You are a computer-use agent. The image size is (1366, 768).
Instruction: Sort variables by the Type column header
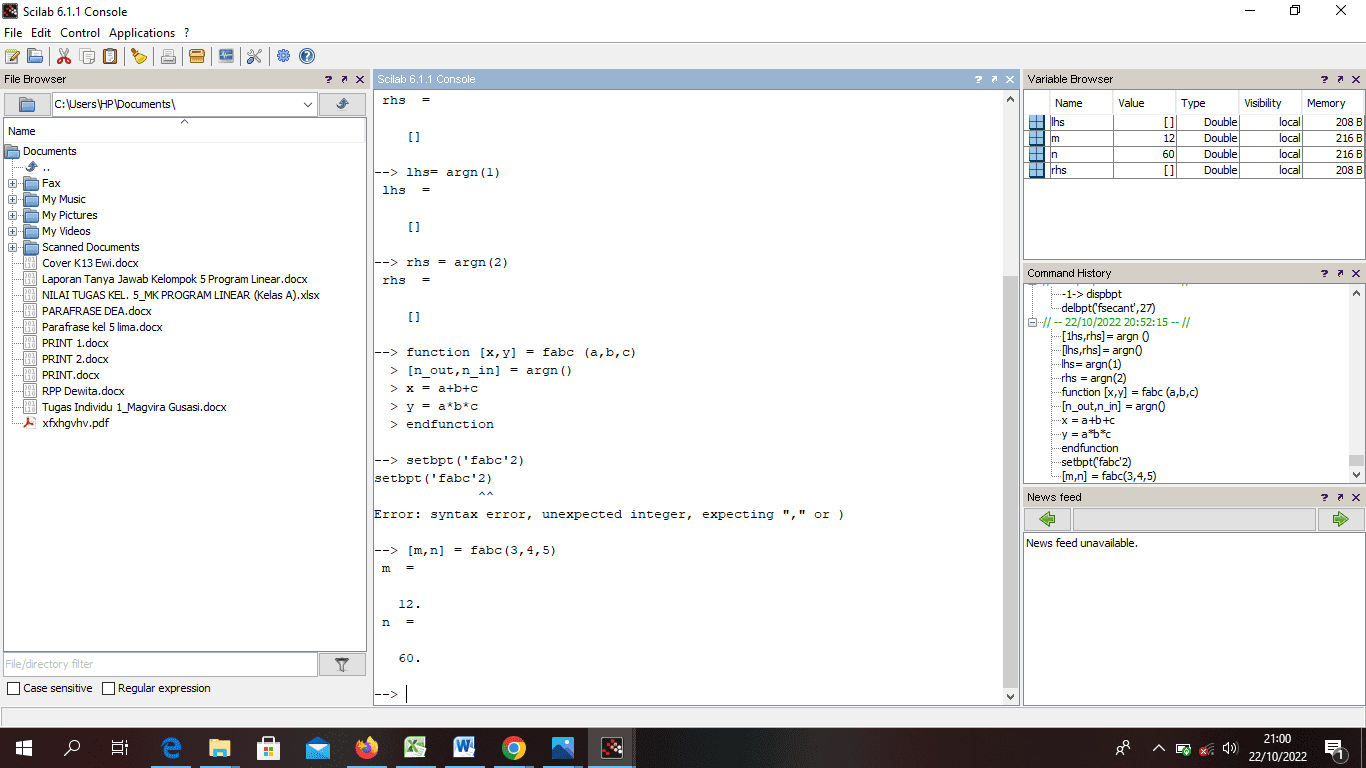[1207, 103]
